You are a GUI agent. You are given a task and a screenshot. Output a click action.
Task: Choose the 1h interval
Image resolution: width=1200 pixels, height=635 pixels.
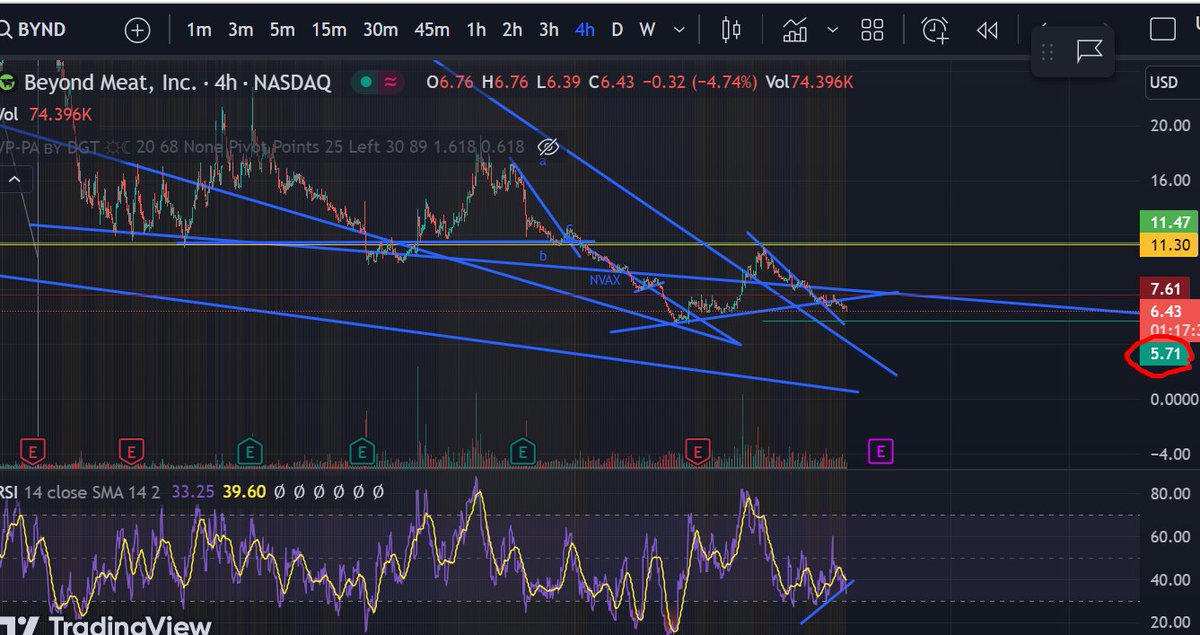click(x=476, y=30)
